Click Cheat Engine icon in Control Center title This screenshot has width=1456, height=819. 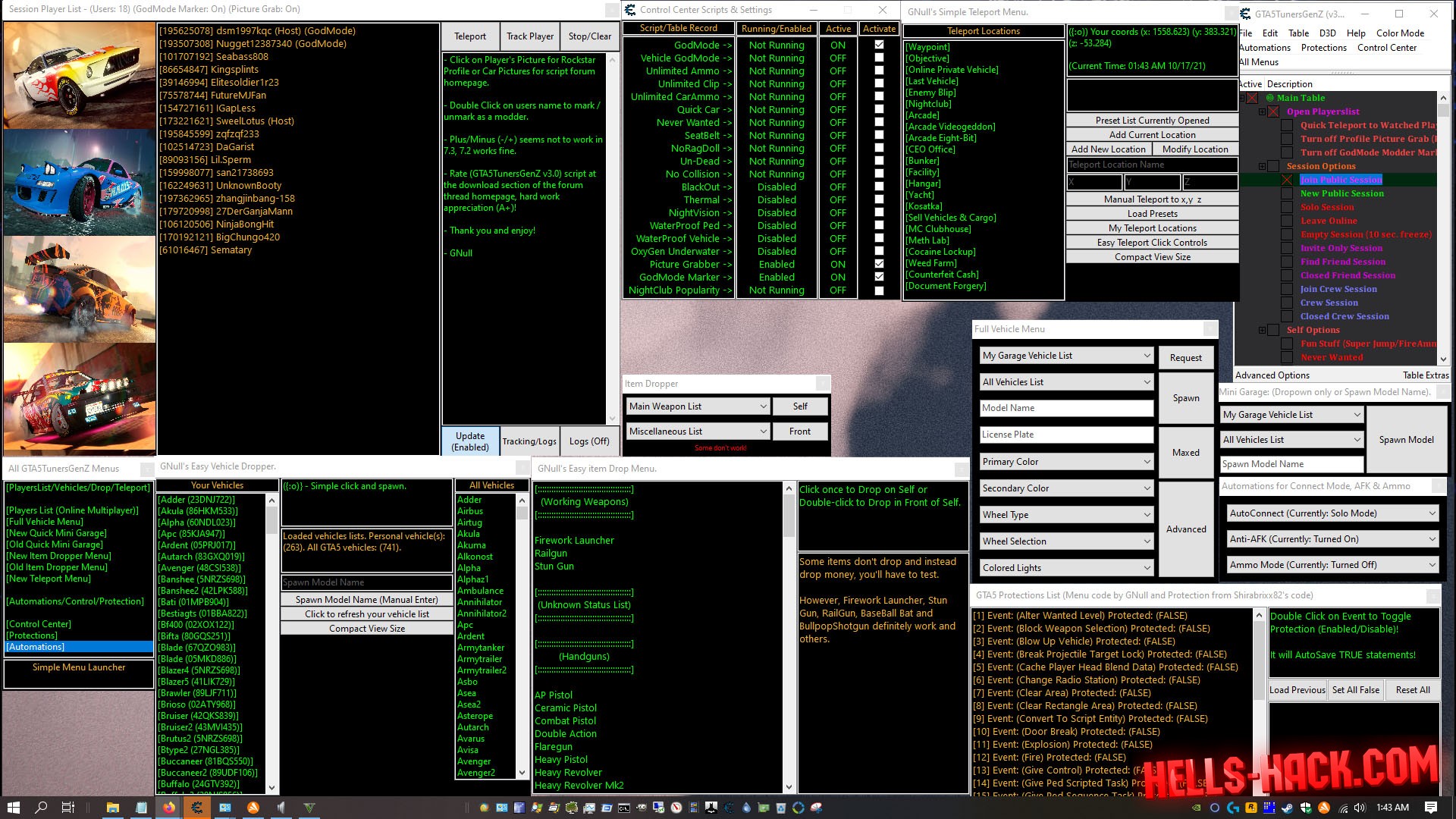pyautogui.click(x=629, y=10)
